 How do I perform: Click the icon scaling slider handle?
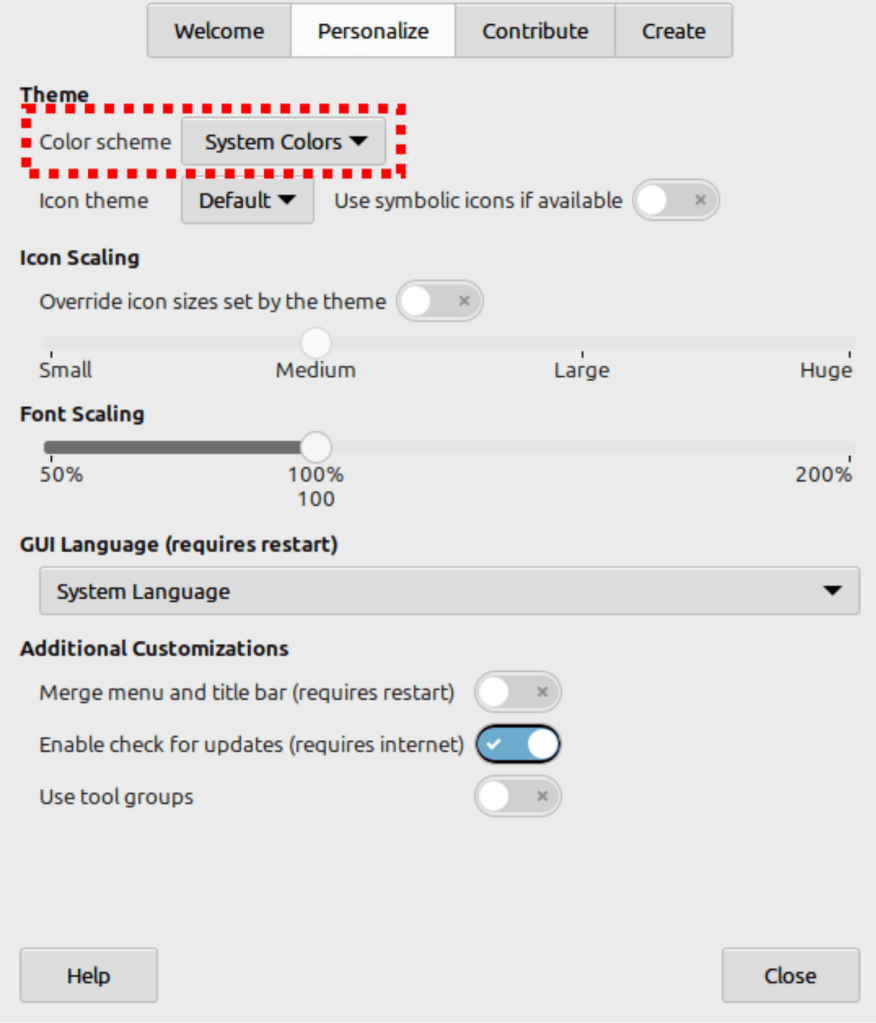(x=316, y=343)
